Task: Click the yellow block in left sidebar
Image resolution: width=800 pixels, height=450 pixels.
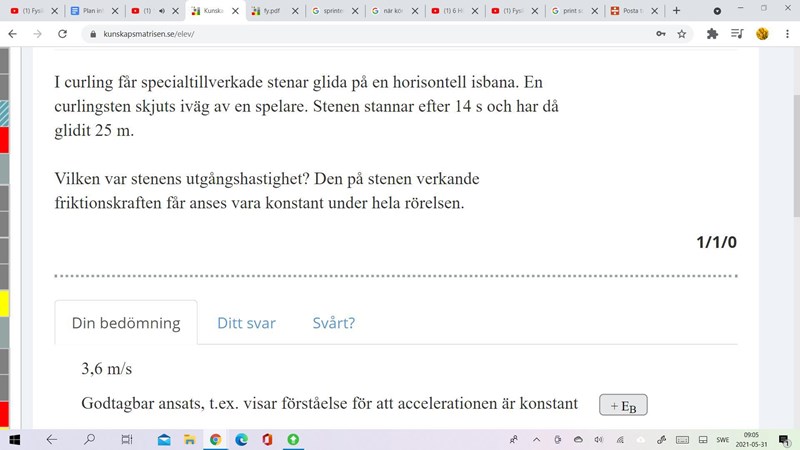Action: (4, 303)
